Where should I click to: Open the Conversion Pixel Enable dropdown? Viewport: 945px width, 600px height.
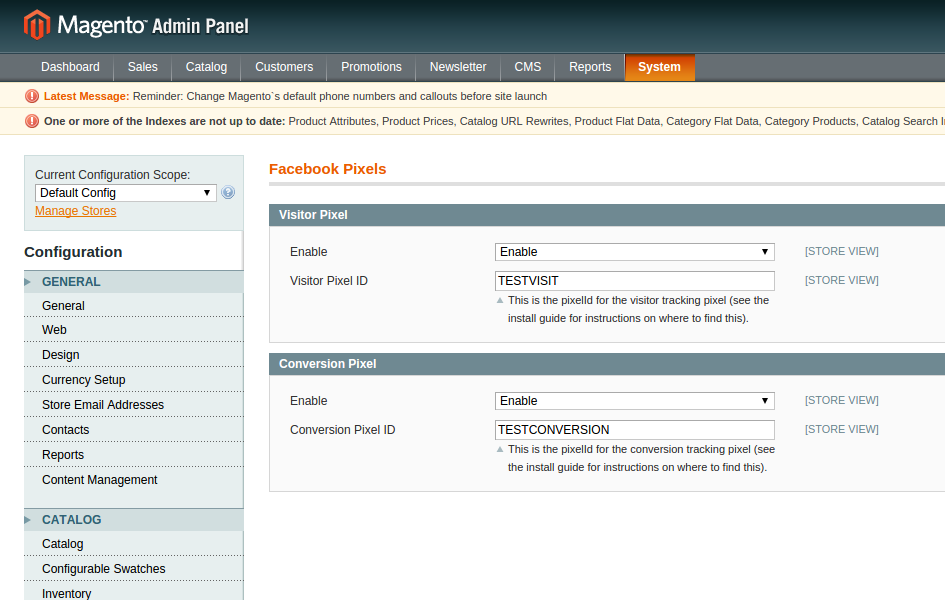[635, 401]
